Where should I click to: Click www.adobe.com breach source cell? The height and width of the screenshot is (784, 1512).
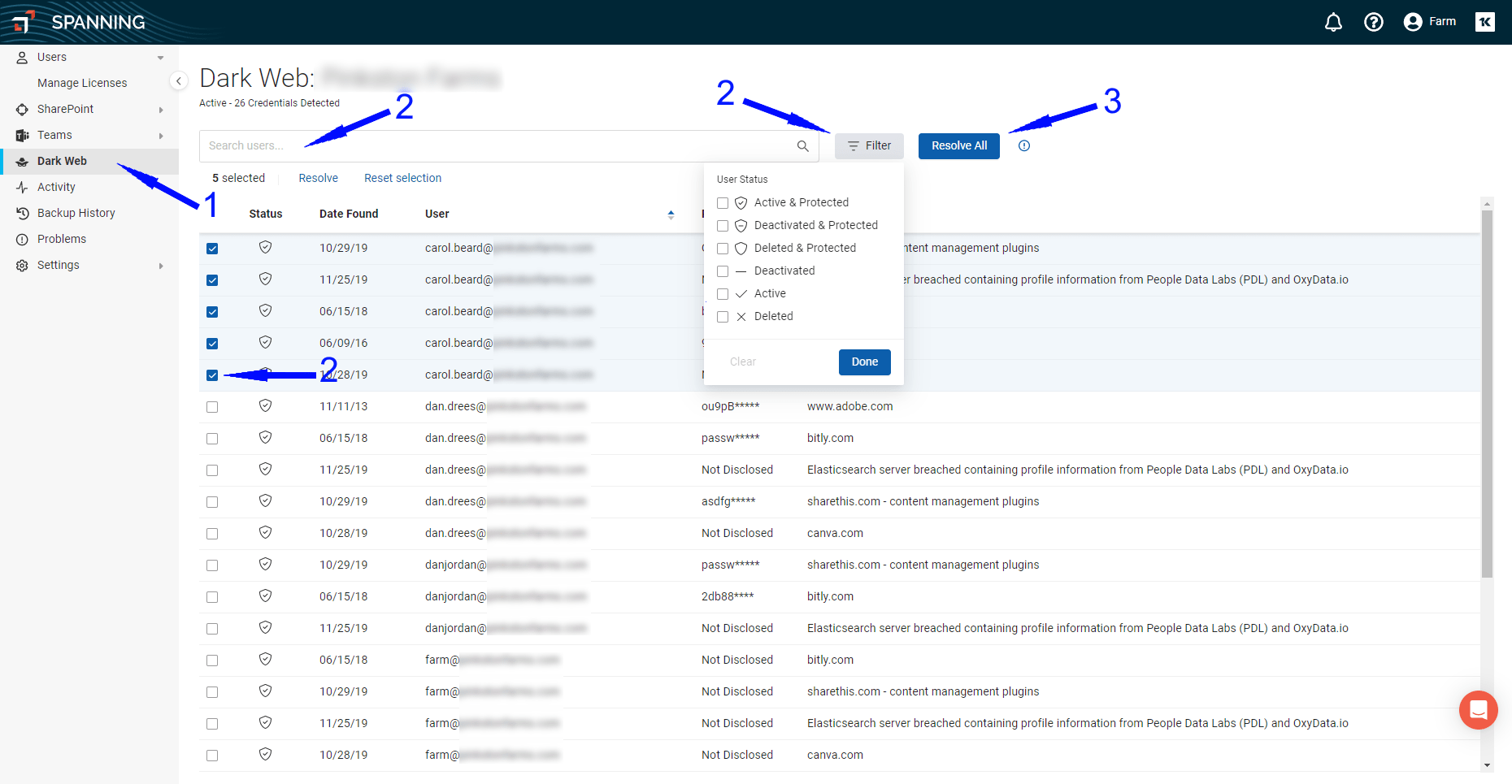tap(849, 406)
